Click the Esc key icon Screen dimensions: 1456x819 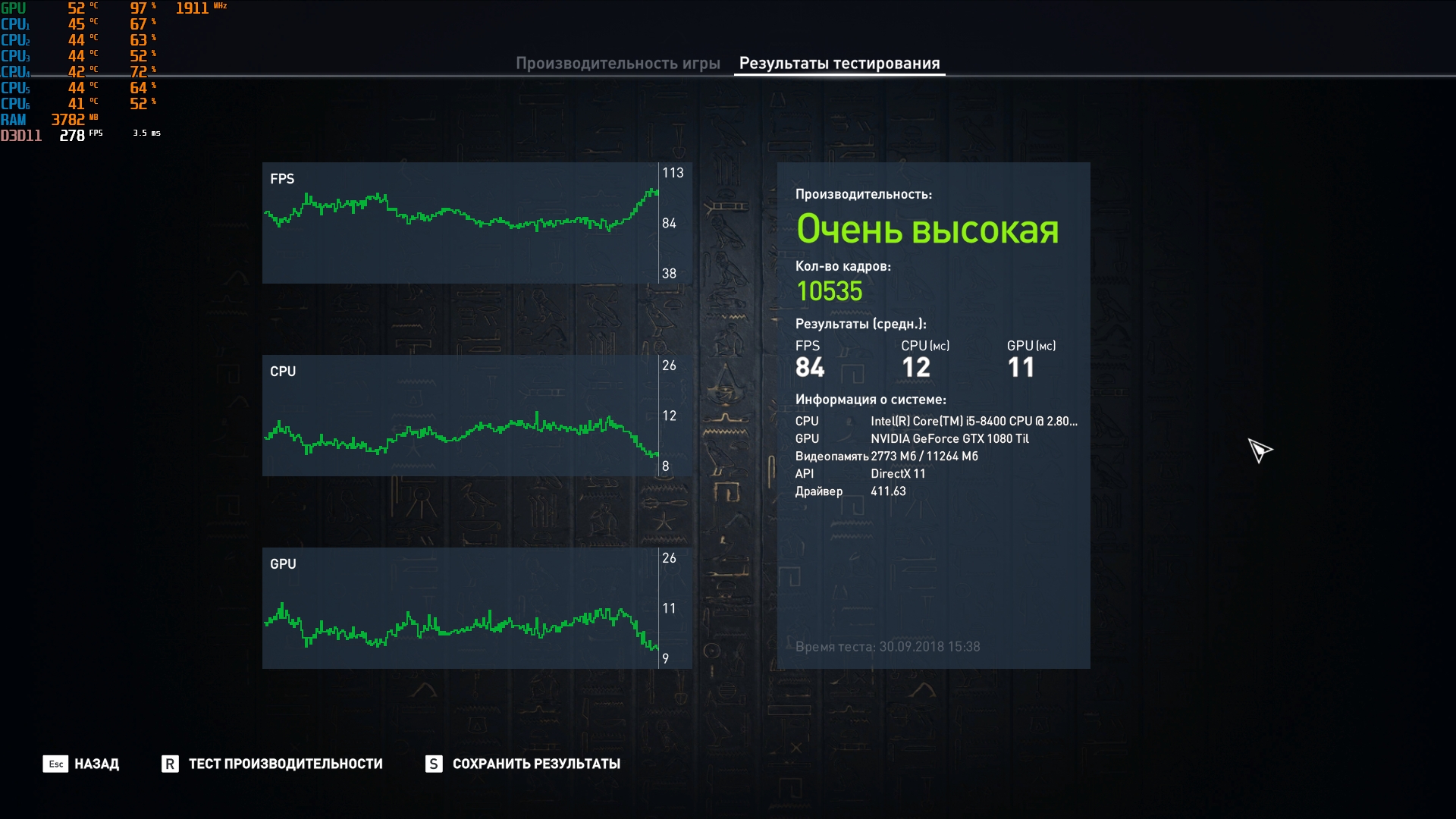pyautogui.click(x=55, y=764)
